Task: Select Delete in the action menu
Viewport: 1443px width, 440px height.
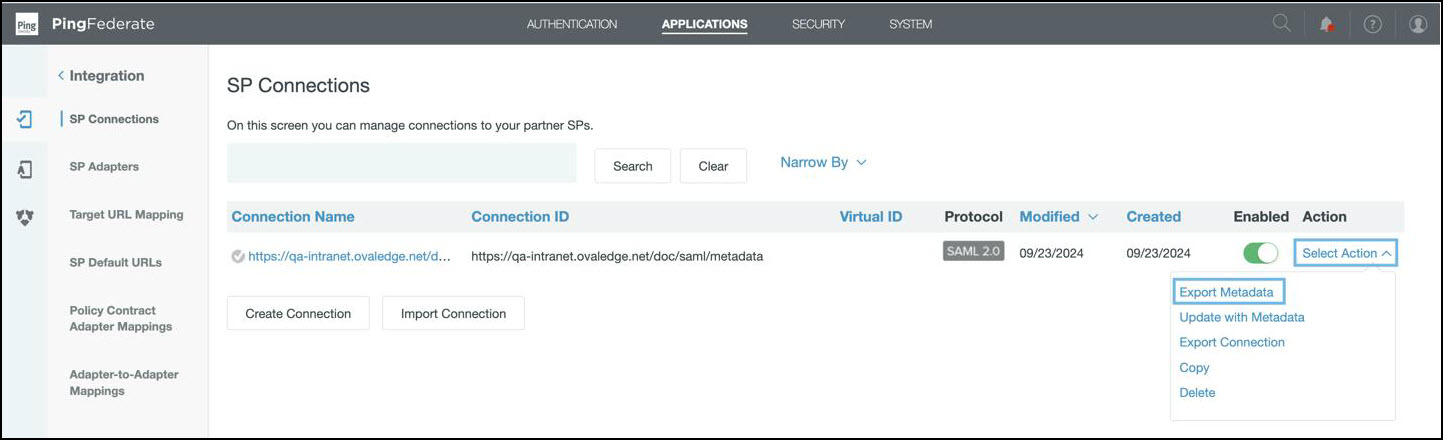Action: pyautogui.click(x=1197, y=392)
